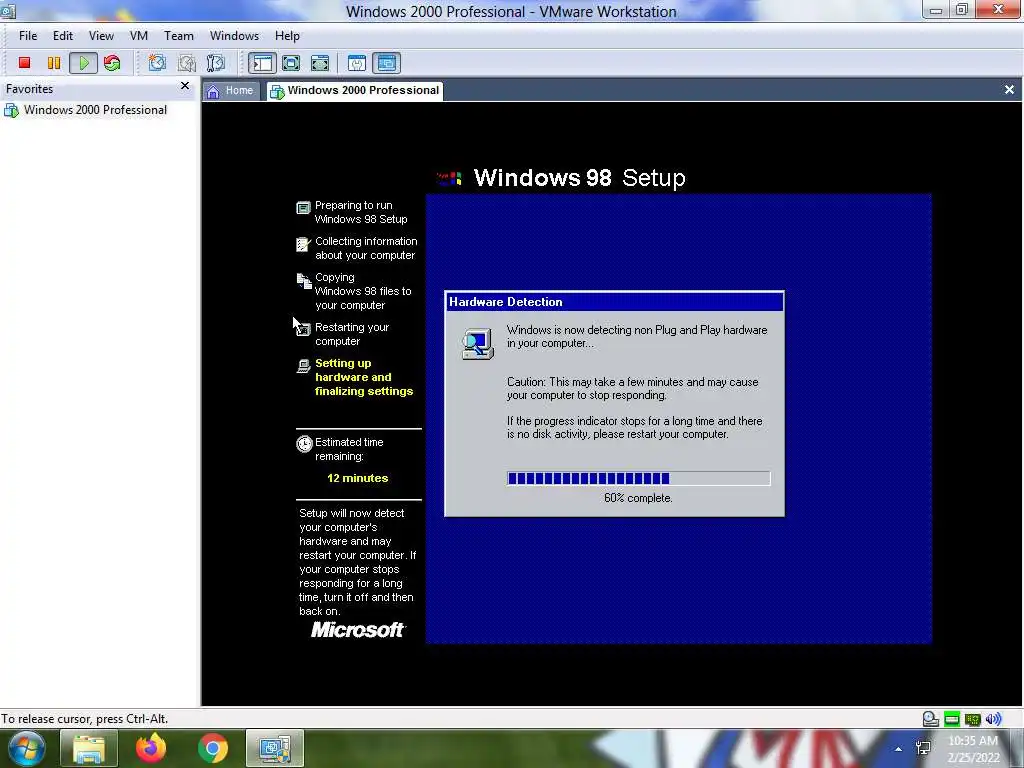Click the Windows 98 Setup heading
This screenshot has height=768, width=1024.
(x=579, y=178)
